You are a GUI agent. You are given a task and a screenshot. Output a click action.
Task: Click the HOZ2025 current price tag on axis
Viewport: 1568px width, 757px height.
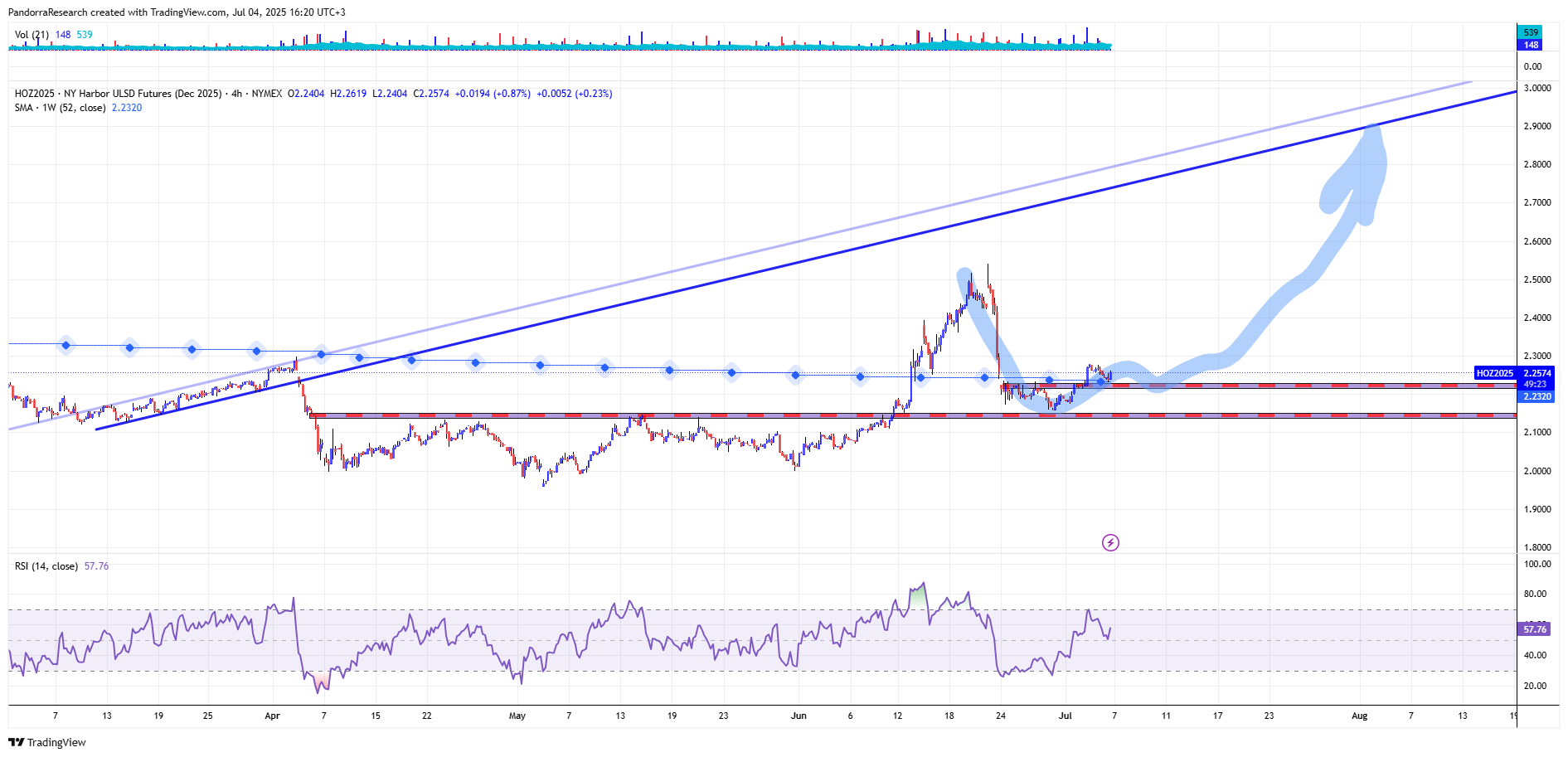pyautogui.click(x=1515, y=373)
